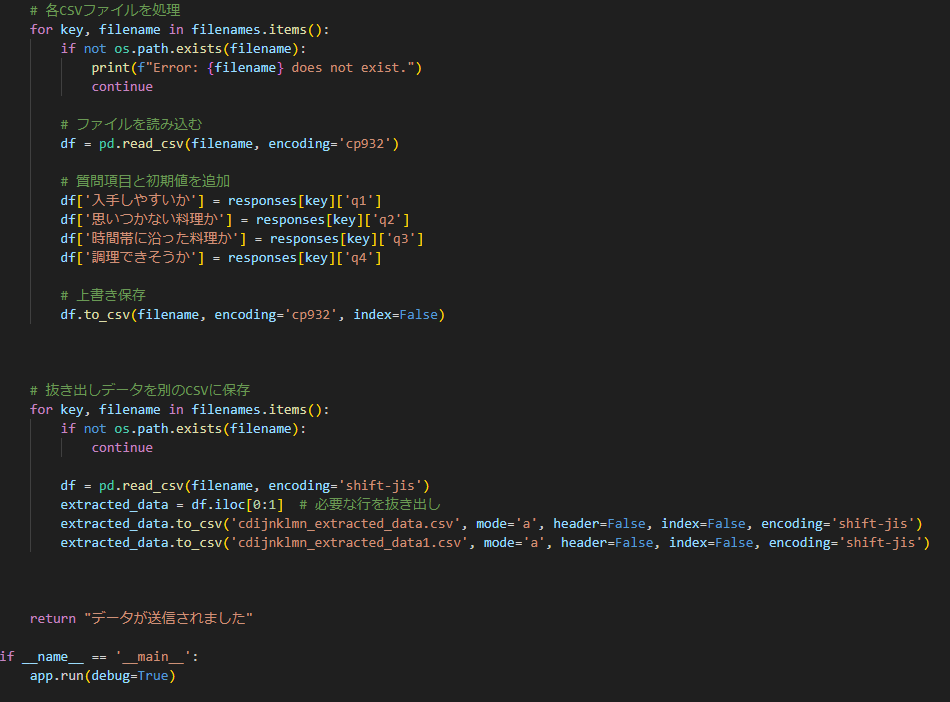
Task: Click the returned "データが送信されました" string
Action: (x=168, y=618)
